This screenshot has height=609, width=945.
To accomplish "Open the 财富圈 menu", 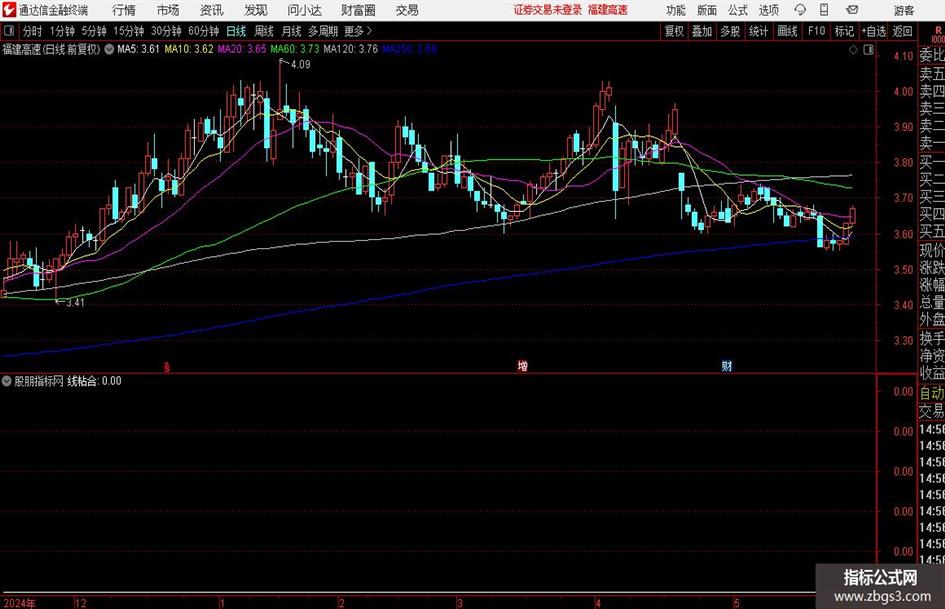I will click(x=358, y=10).
